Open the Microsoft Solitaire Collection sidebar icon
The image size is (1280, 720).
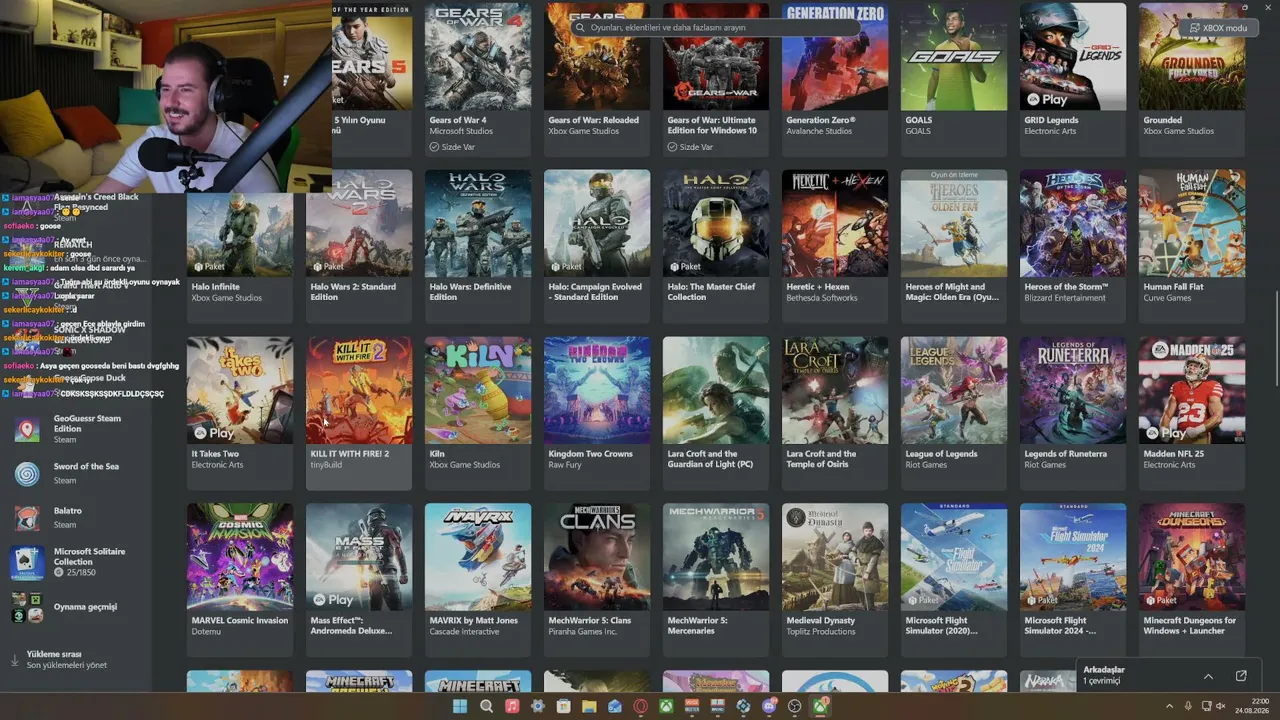point(27,562)
